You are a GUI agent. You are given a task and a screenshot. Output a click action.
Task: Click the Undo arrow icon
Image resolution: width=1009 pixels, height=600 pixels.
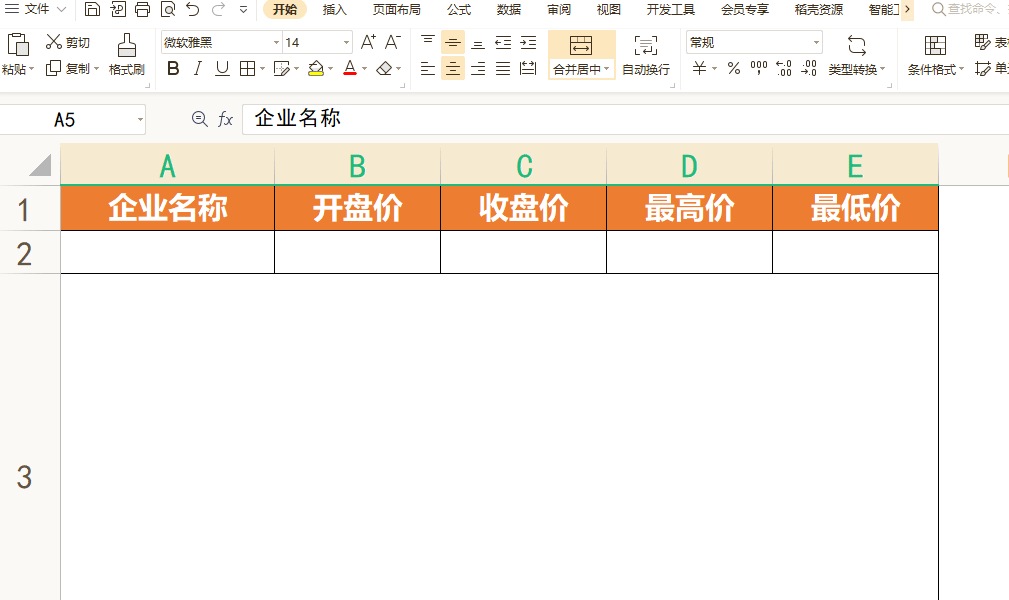pos(192,9)
